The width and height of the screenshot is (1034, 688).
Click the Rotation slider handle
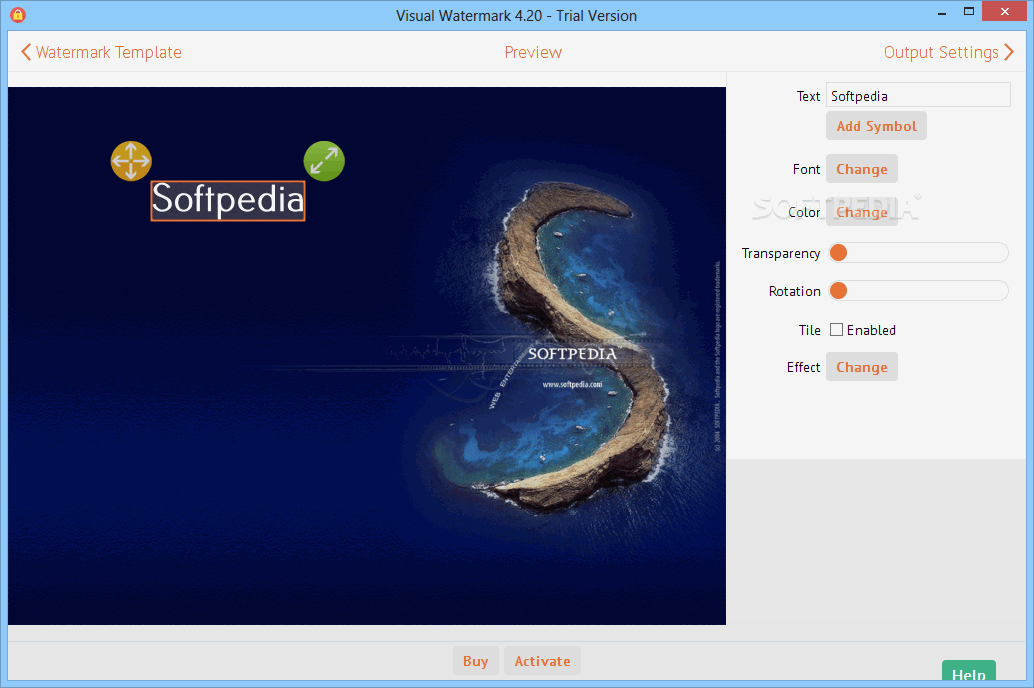click(x=838, y=291)
